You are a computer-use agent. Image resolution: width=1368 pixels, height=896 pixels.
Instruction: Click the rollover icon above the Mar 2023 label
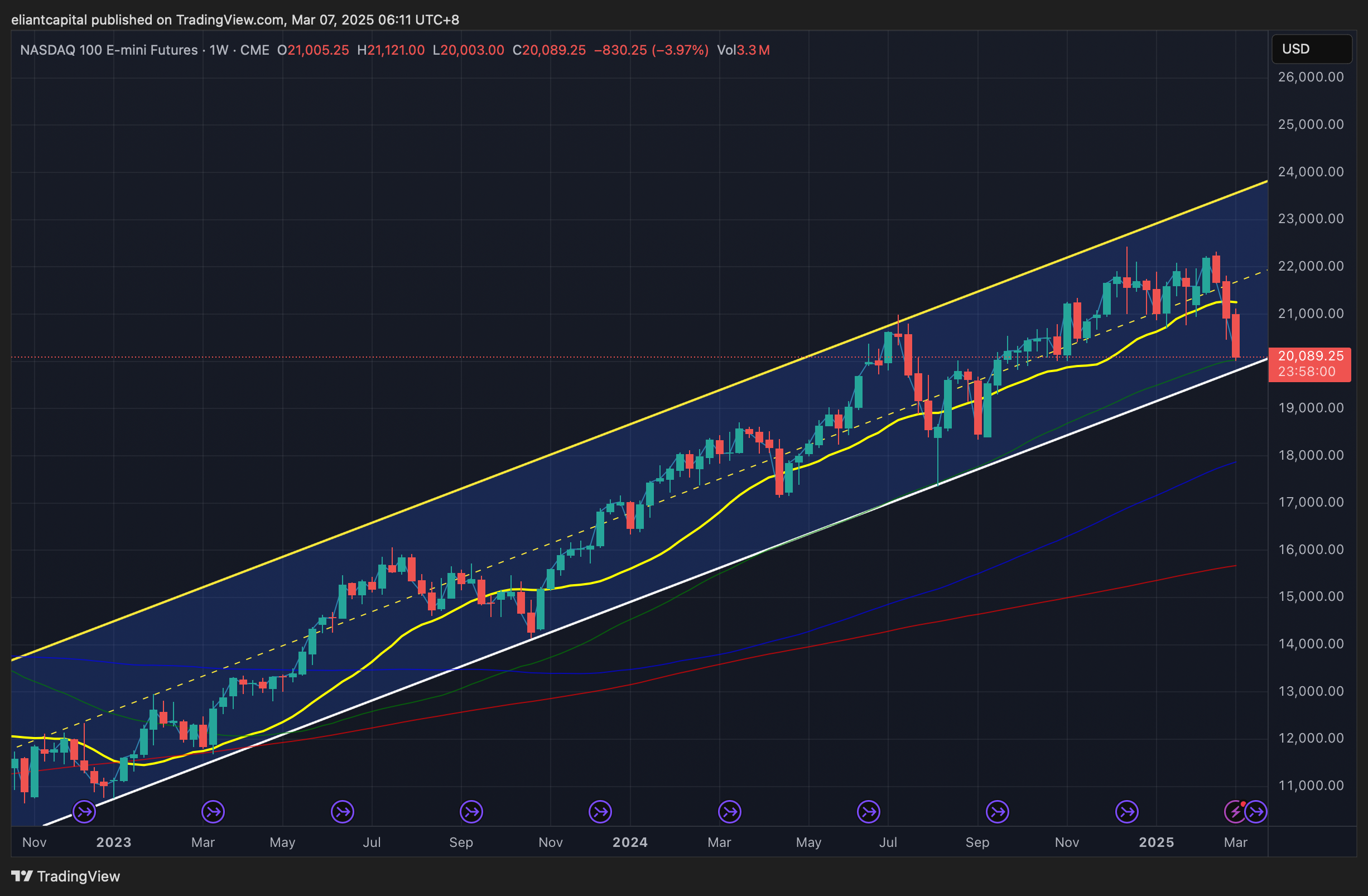click(213, 812)
